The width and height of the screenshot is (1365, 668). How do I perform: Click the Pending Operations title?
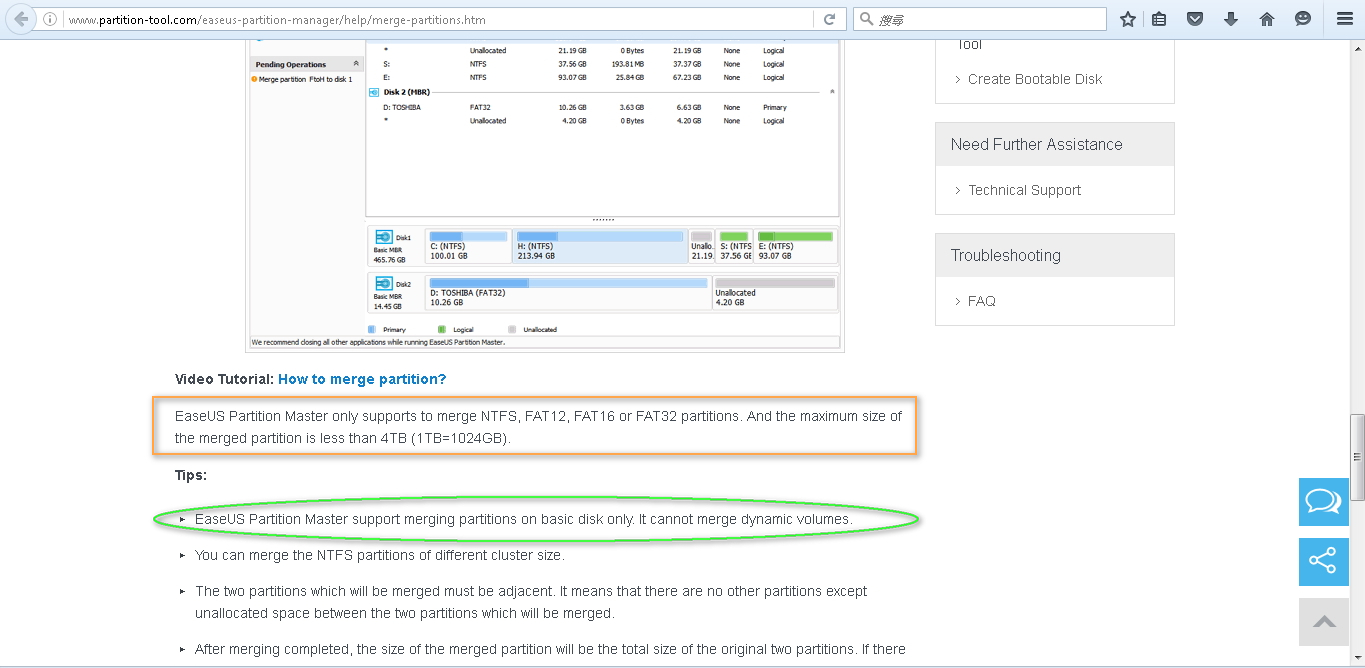click(x=291, y=64)
